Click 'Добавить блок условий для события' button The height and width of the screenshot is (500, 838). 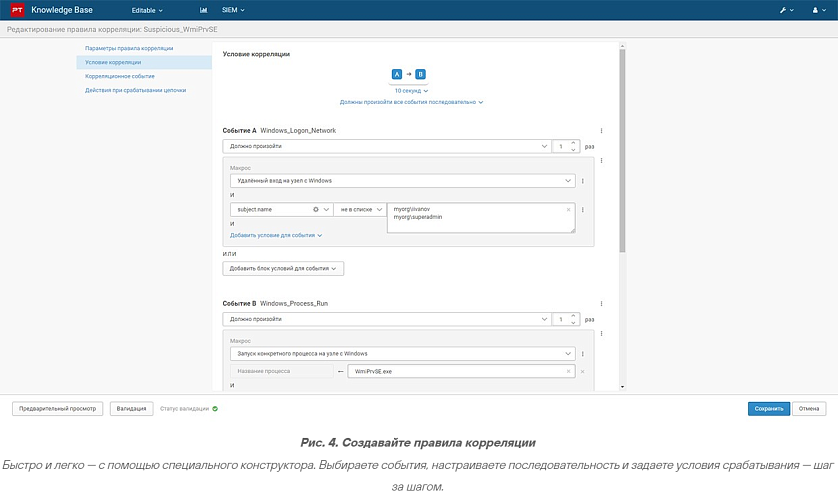283,268
